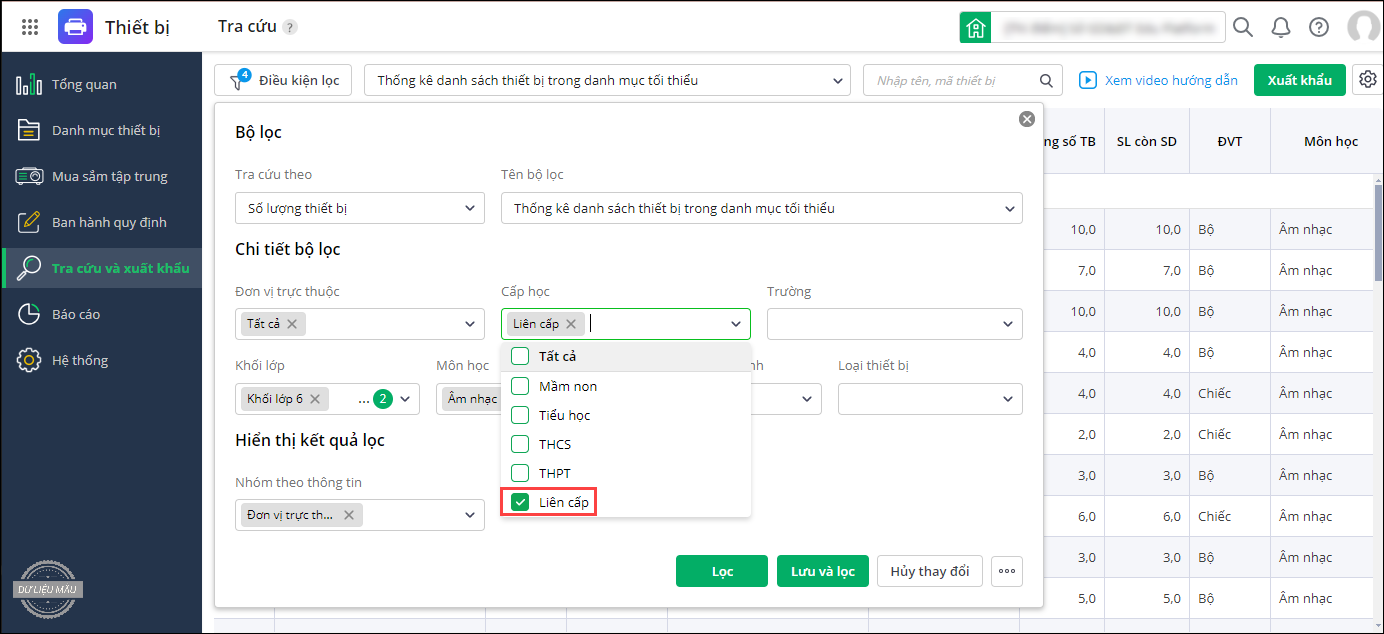The width and height of the screenshot is (1384, 634).
Task: Expand the Tra cứu theo dropdown
Action: (x=360, y=208)
